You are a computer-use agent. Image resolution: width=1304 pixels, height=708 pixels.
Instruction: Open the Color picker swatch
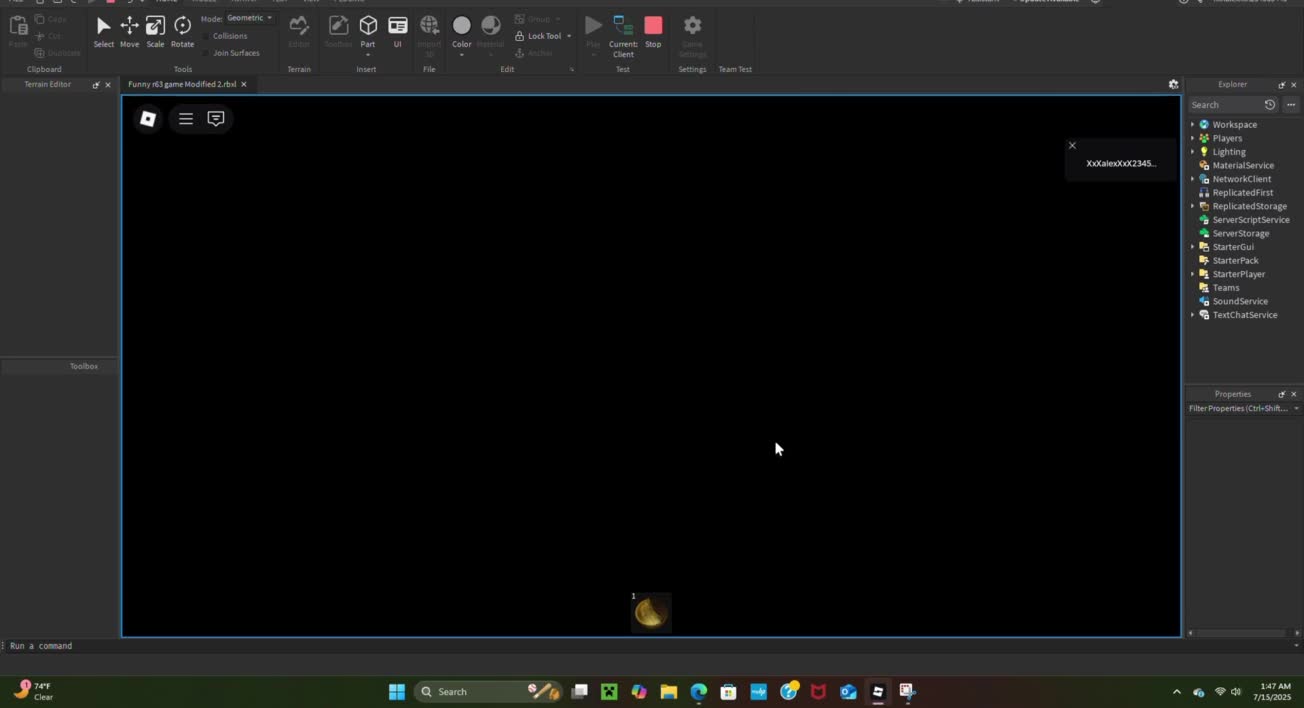click(461, 26)
